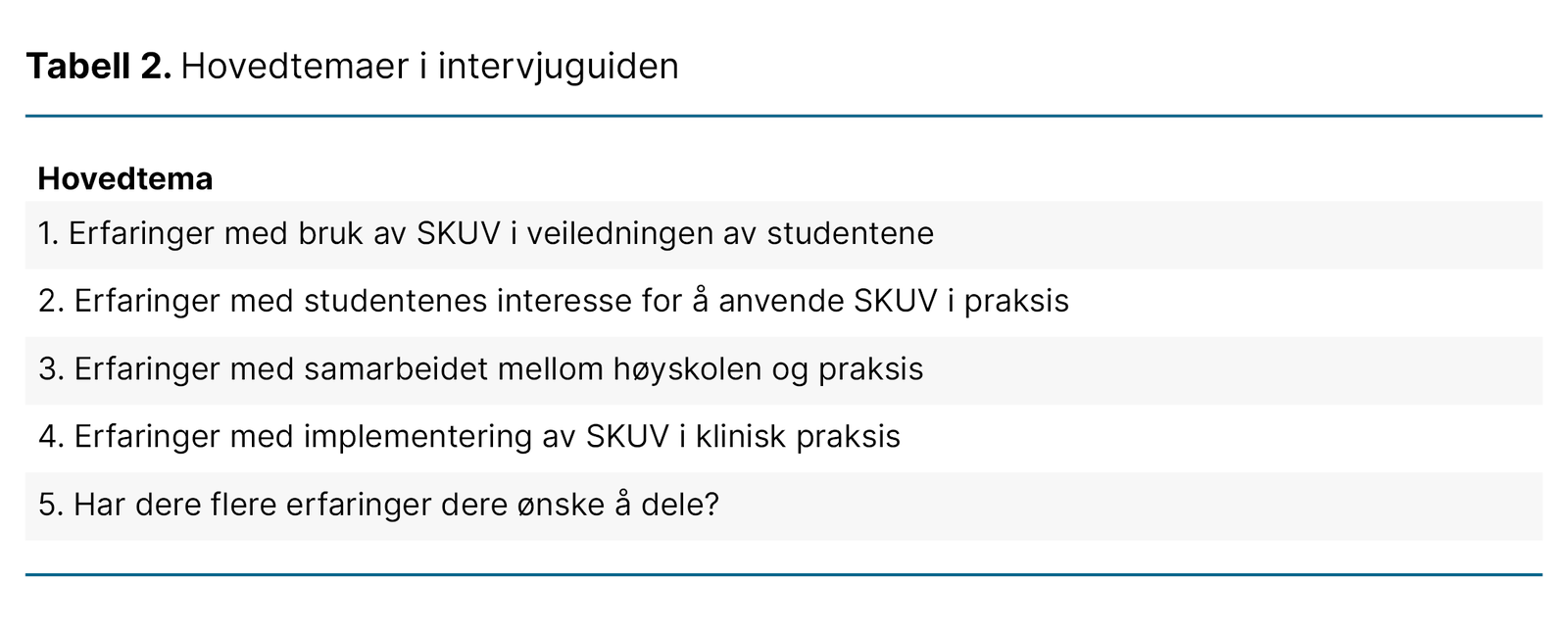Click the bold "Tabell 2." label
This screenshot has width=1568, height=630.
point(99,67)
